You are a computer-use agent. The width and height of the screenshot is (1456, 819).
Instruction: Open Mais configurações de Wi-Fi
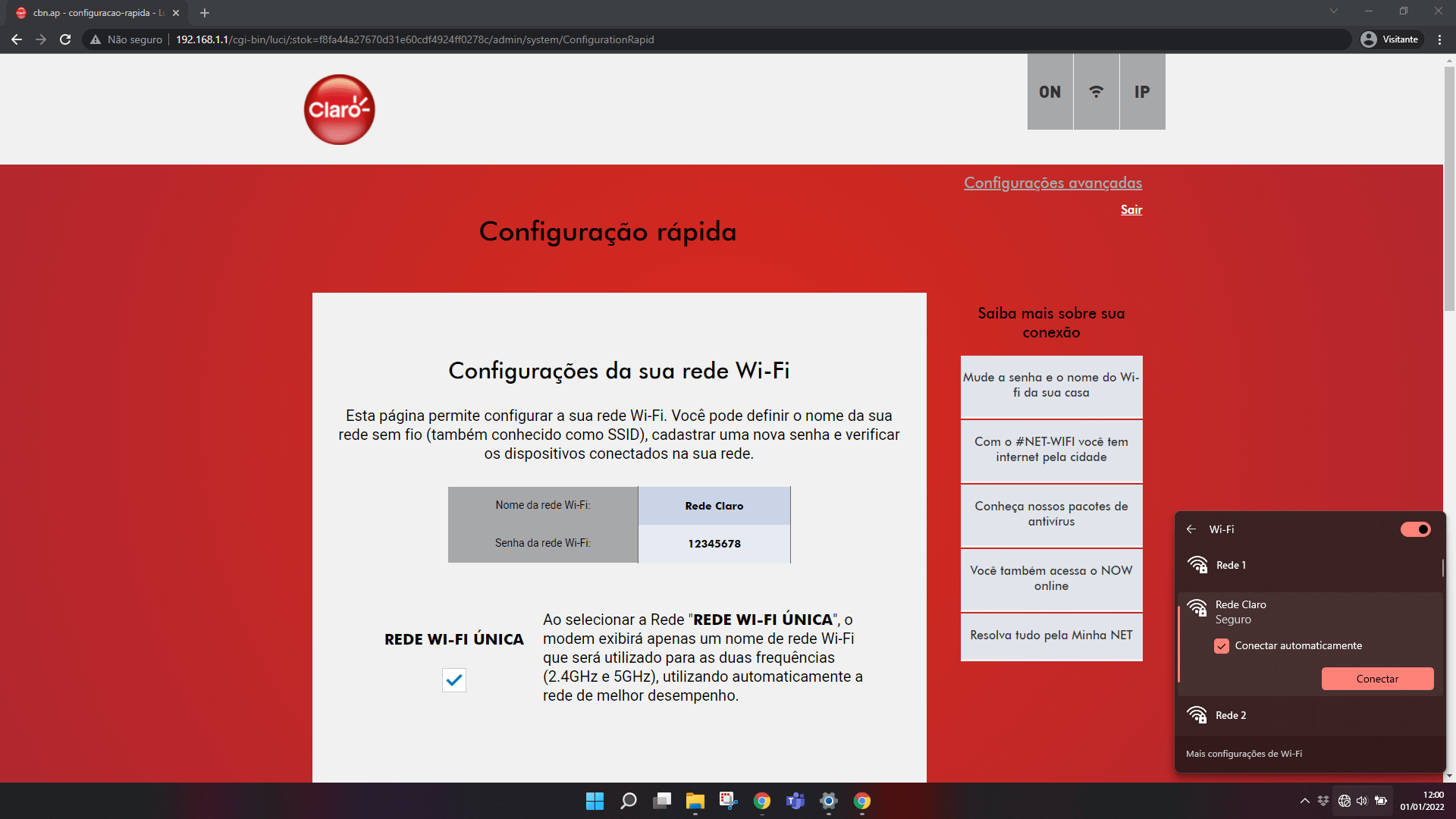tap(1244, 754)
